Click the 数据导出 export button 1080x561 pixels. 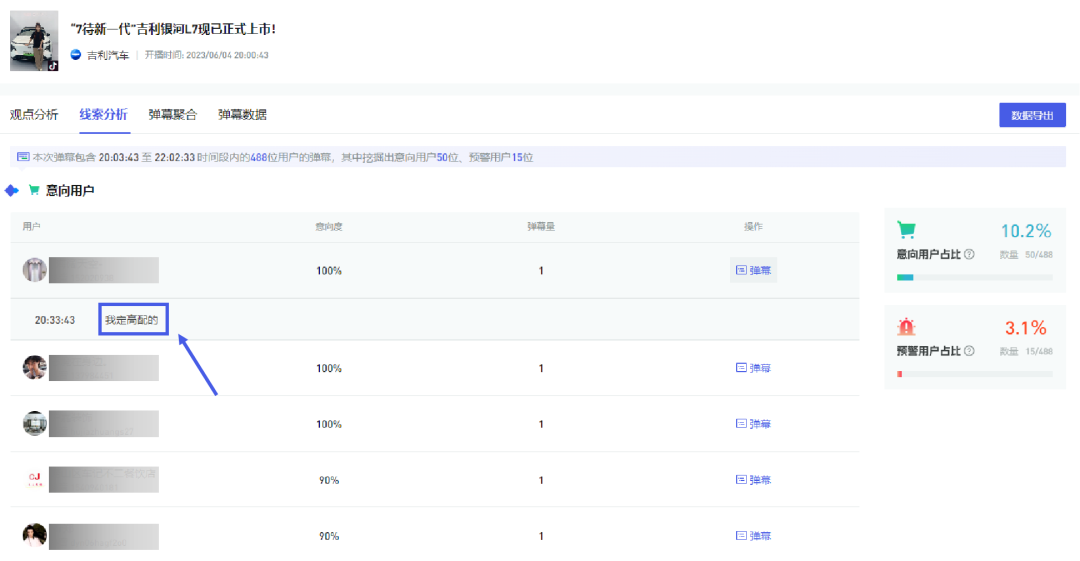point(1032,115)
